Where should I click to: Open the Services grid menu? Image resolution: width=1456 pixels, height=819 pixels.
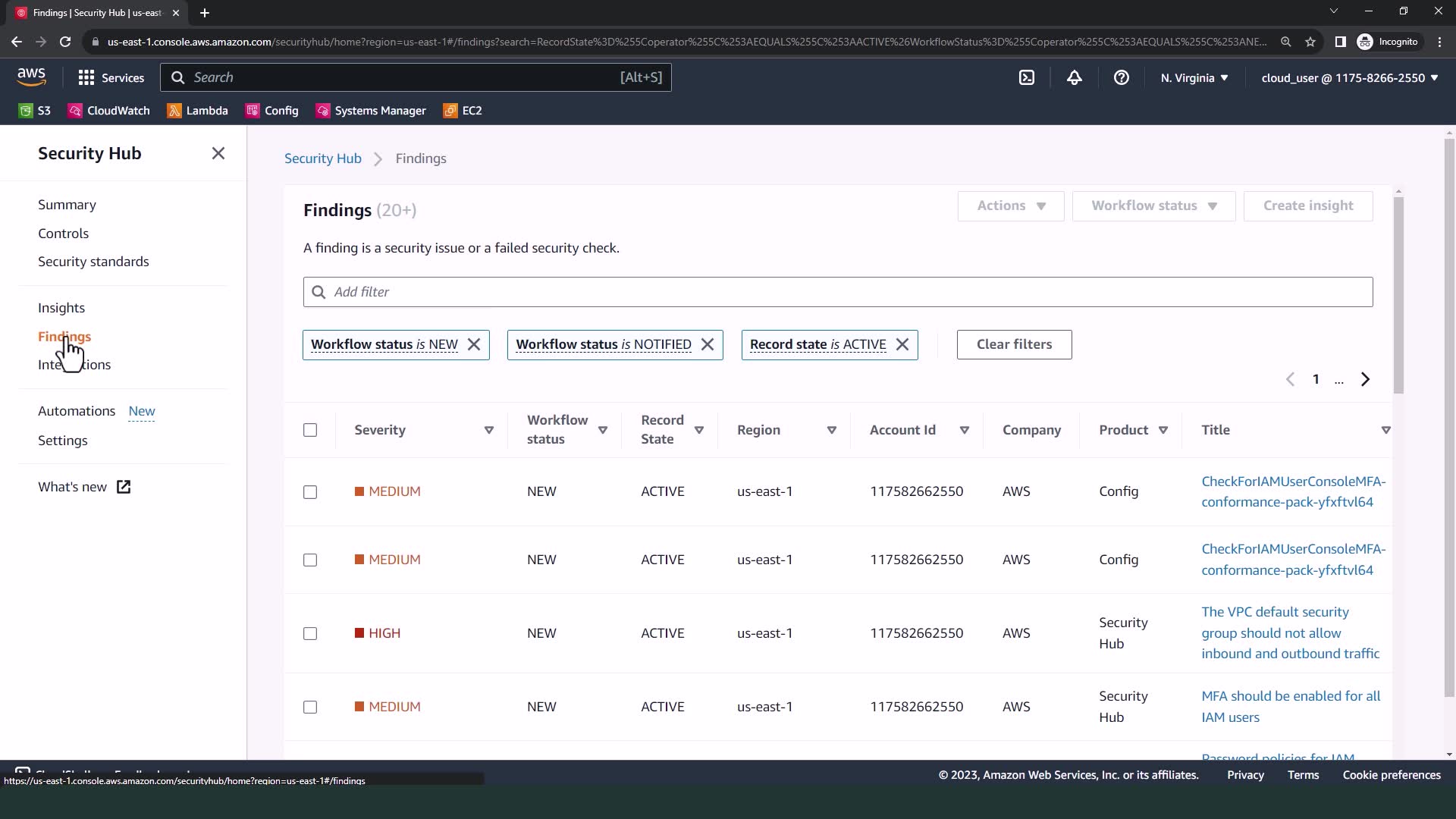pos(111,77)
